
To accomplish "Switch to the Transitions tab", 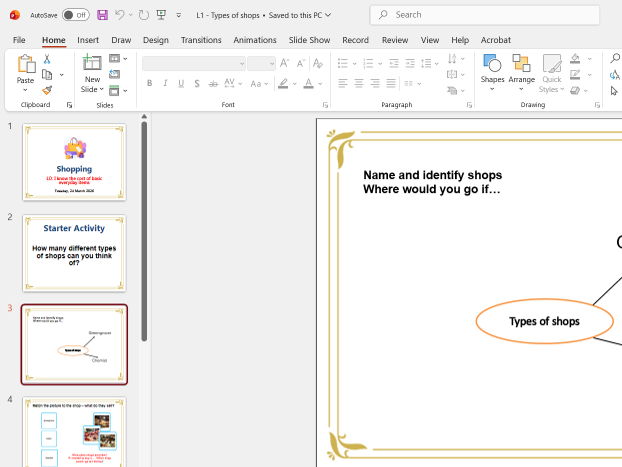I will coord(201,40).
